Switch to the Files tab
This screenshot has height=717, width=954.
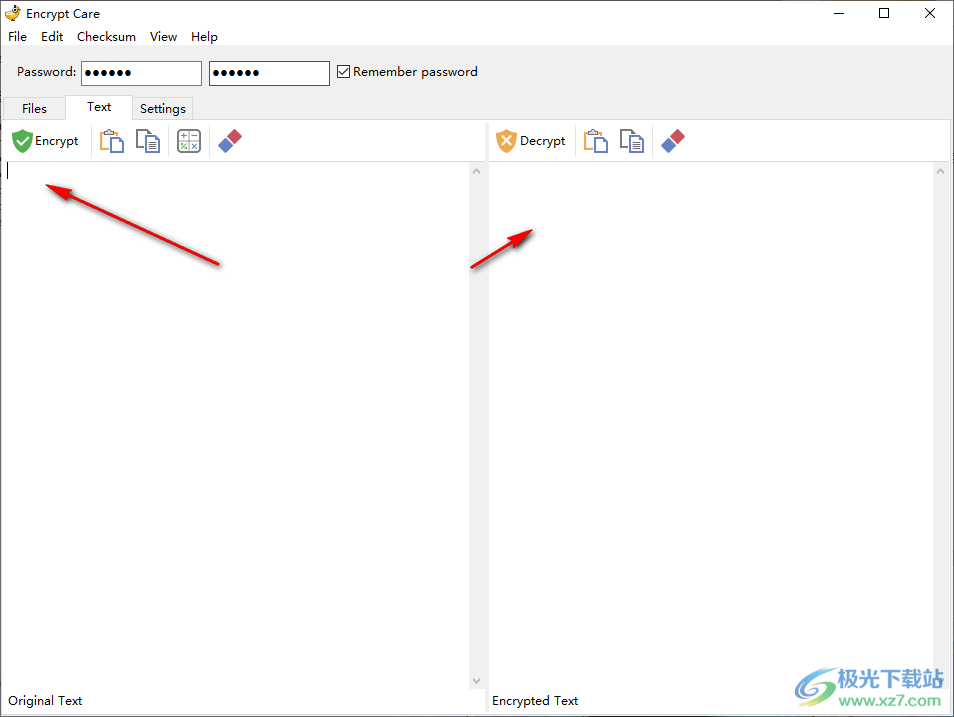(x=34, y=108)
